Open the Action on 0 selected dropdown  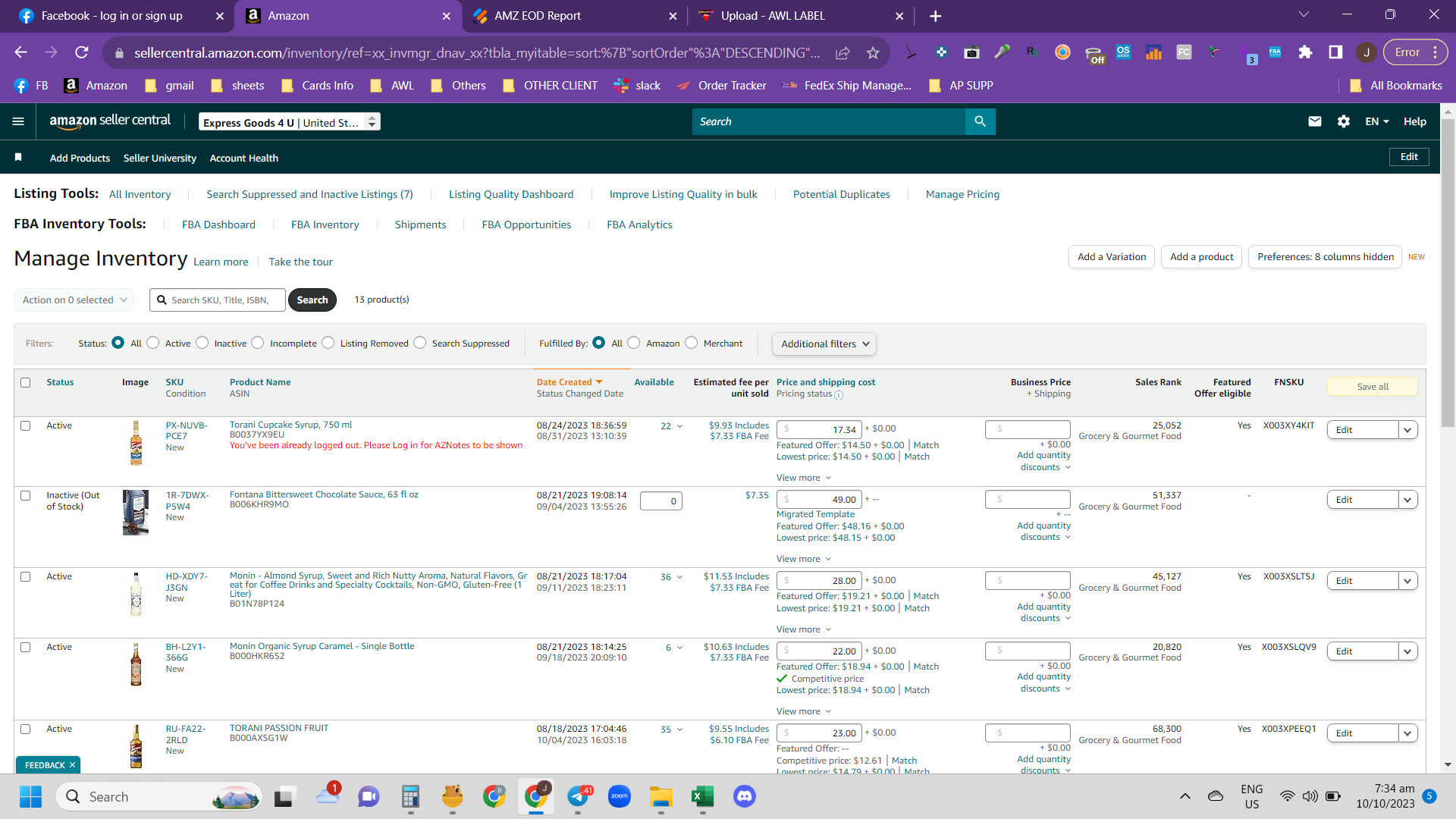[74, 300]
